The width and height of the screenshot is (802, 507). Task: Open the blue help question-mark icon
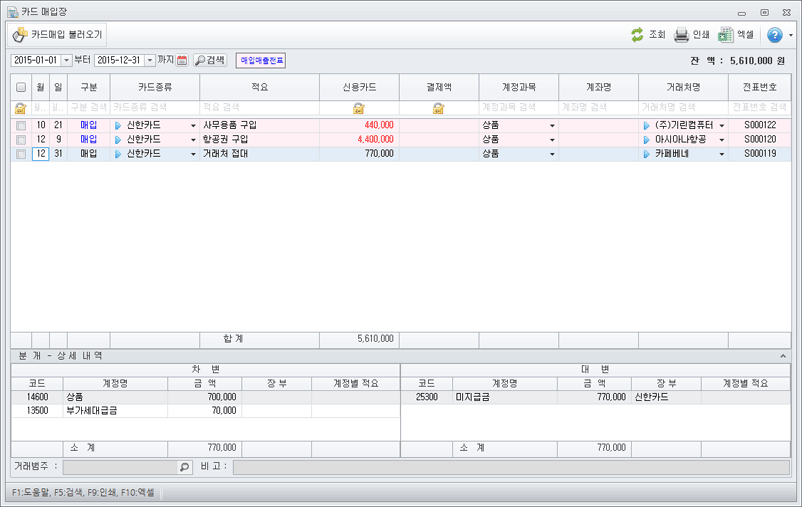(774, 35)
